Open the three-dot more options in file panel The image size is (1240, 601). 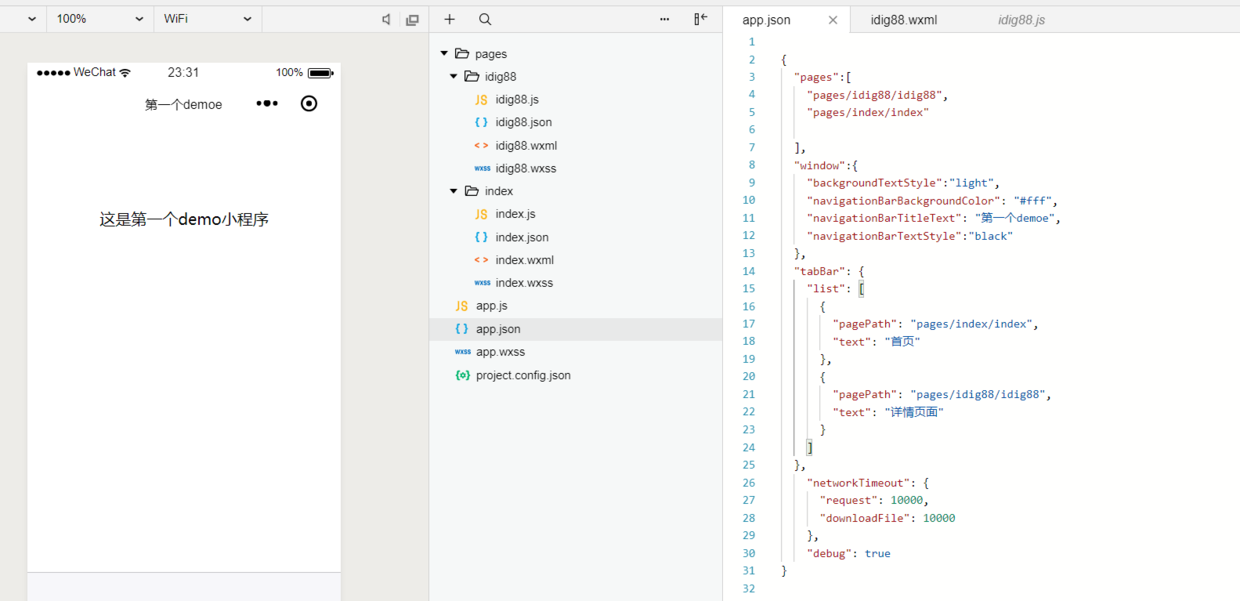pos(665,19)
